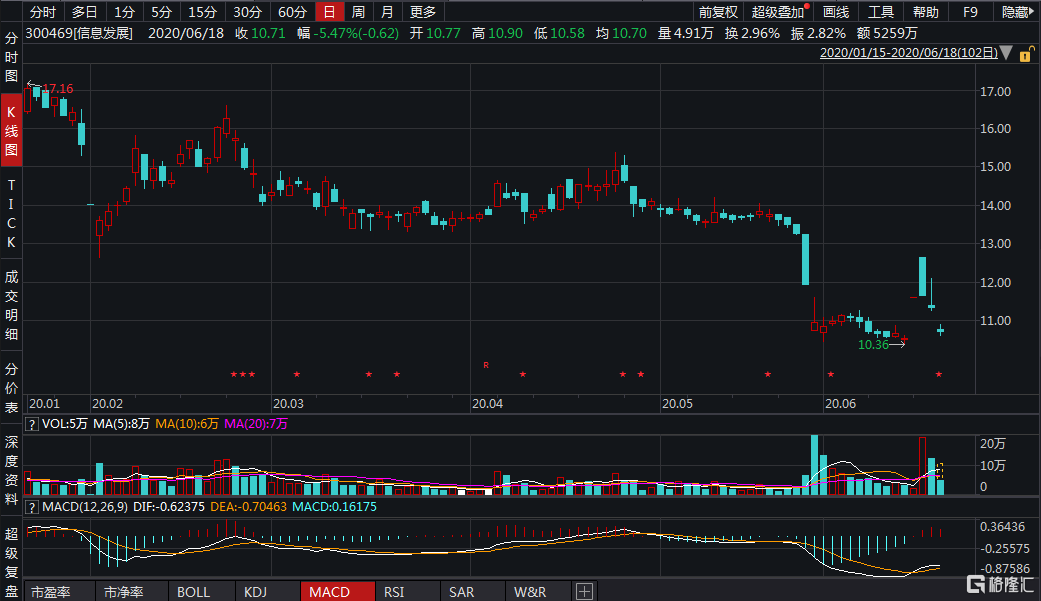This screenshot has height=601, width=1041.
Task: Click the closing price 10.71
Action: pyautogui.click(x=269, y=33)
